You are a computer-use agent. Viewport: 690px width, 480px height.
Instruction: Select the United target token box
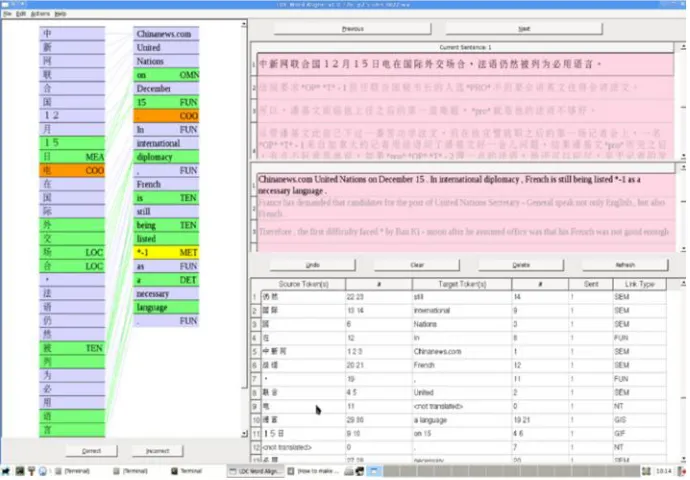pos(166,48)
